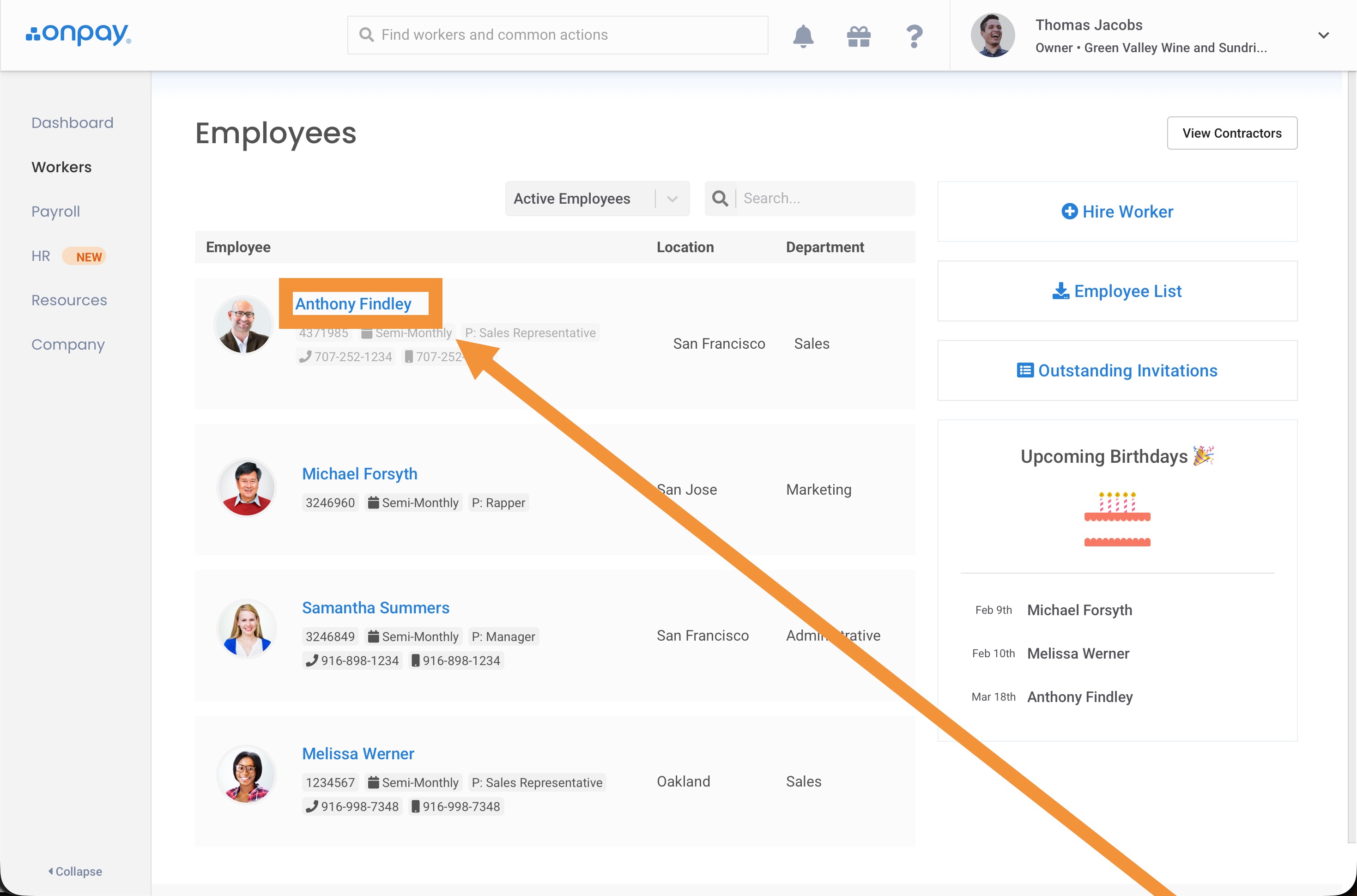Screen dimensions: 1357x896
Task: Click the View Contractors button
Action: [1232, 133]
